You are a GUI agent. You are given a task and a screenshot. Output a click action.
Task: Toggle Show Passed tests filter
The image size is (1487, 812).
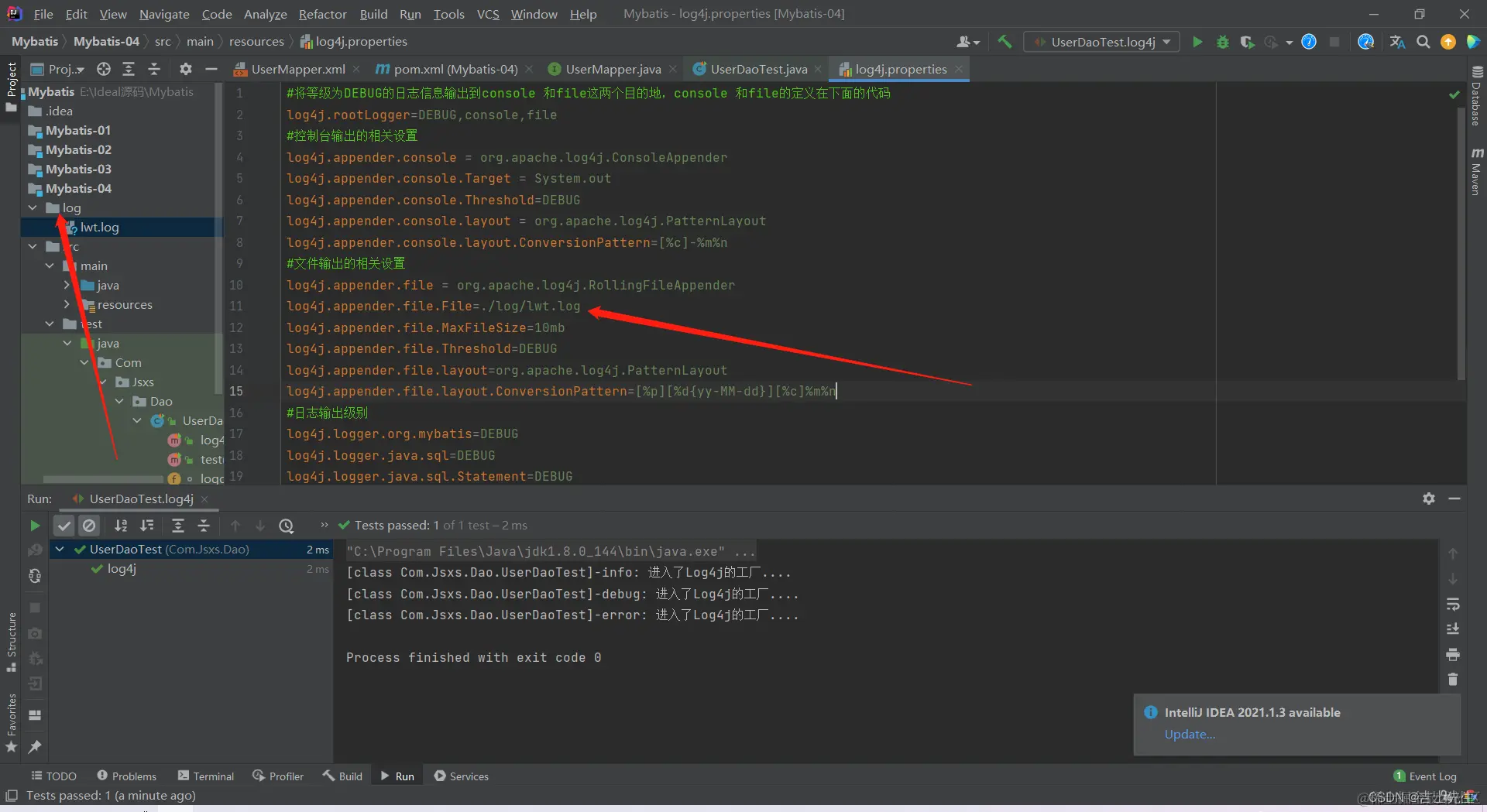[64, 526]
